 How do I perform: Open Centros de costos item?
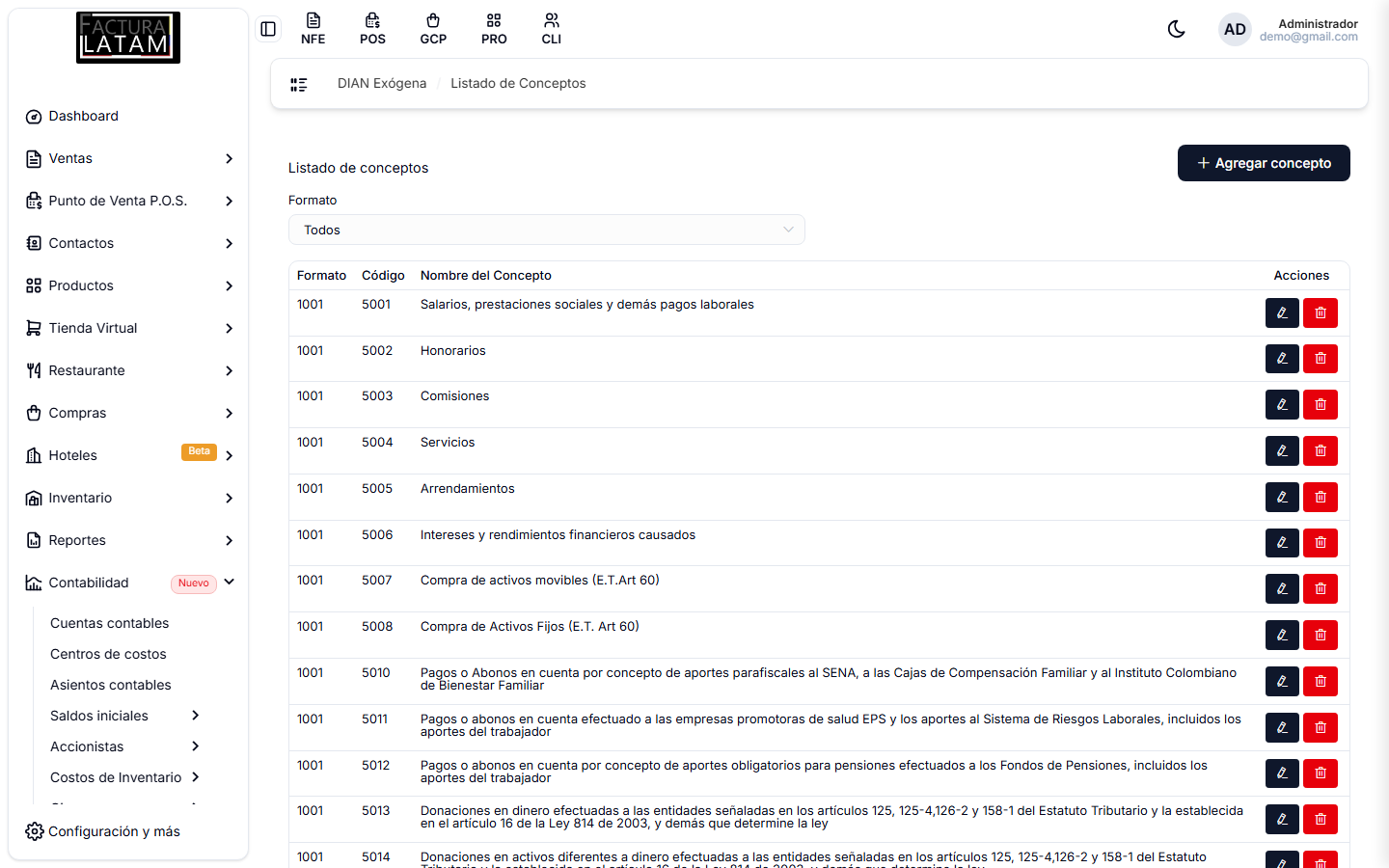108,654
